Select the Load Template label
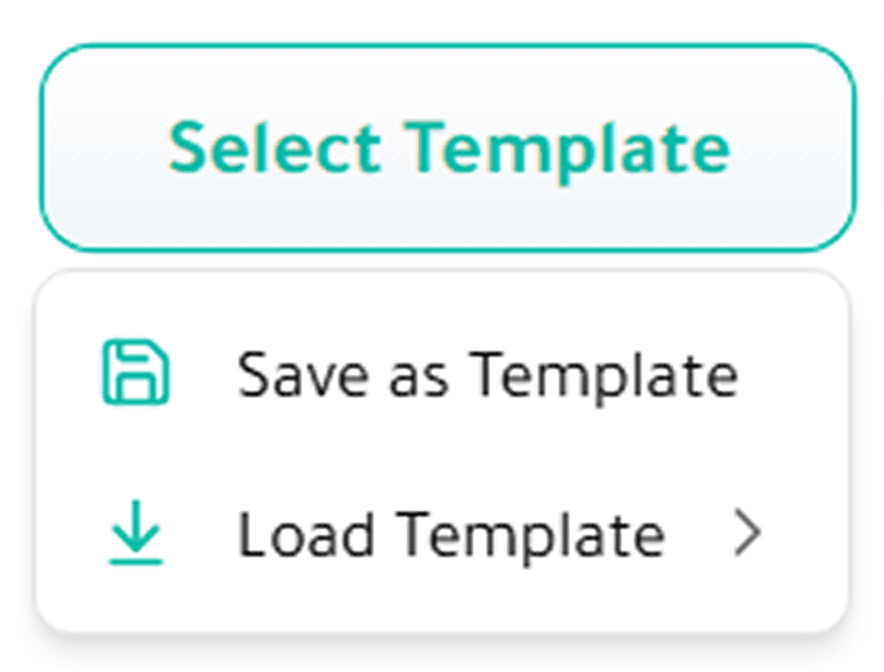 [x=450, y=535]
